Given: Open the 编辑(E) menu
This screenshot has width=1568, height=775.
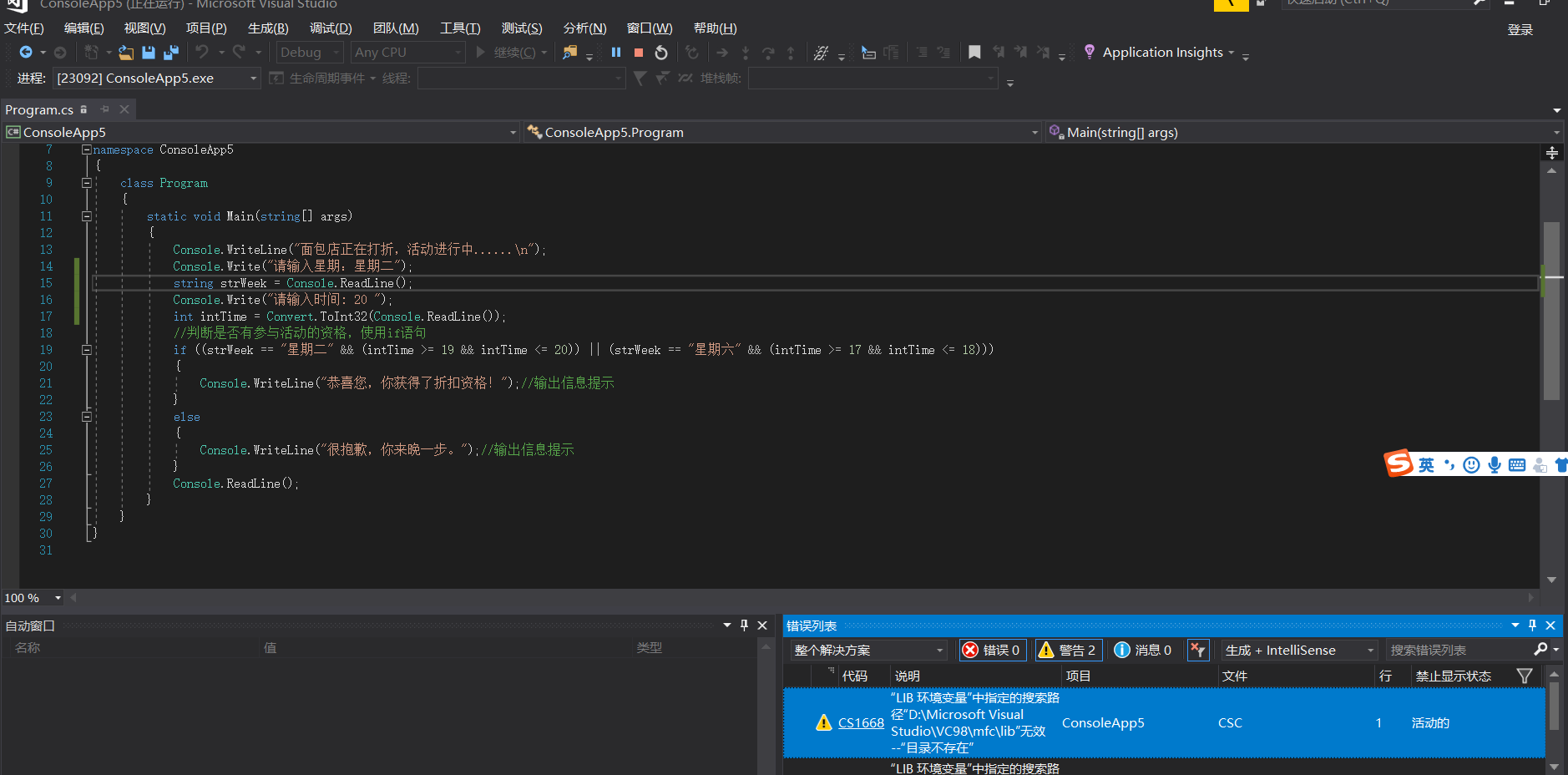Looking at the screenshot, I should click(x=84, y=28).
